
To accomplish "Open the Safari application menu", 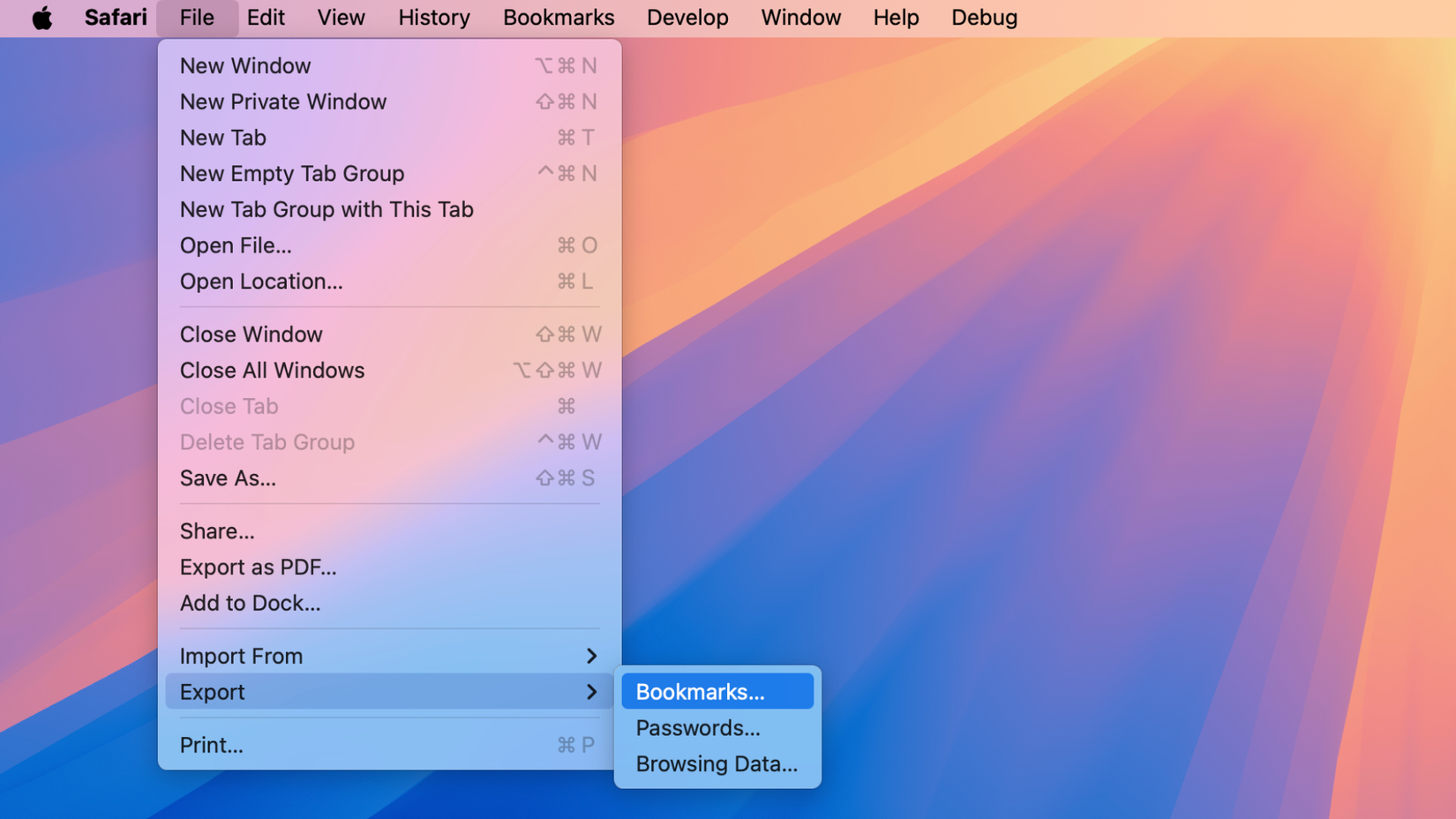I will click(116, 18).
